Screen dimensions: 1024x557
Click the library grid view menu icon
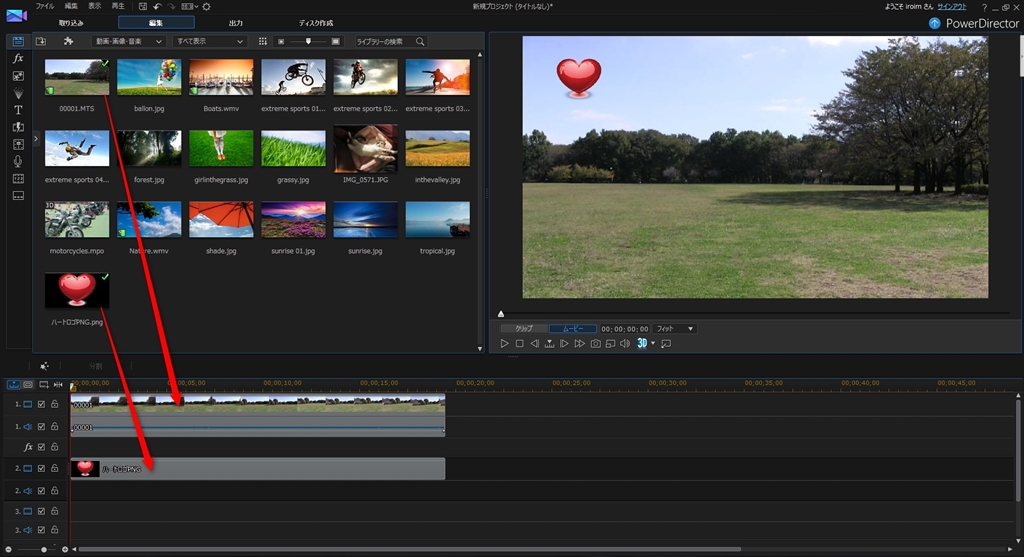263,41
